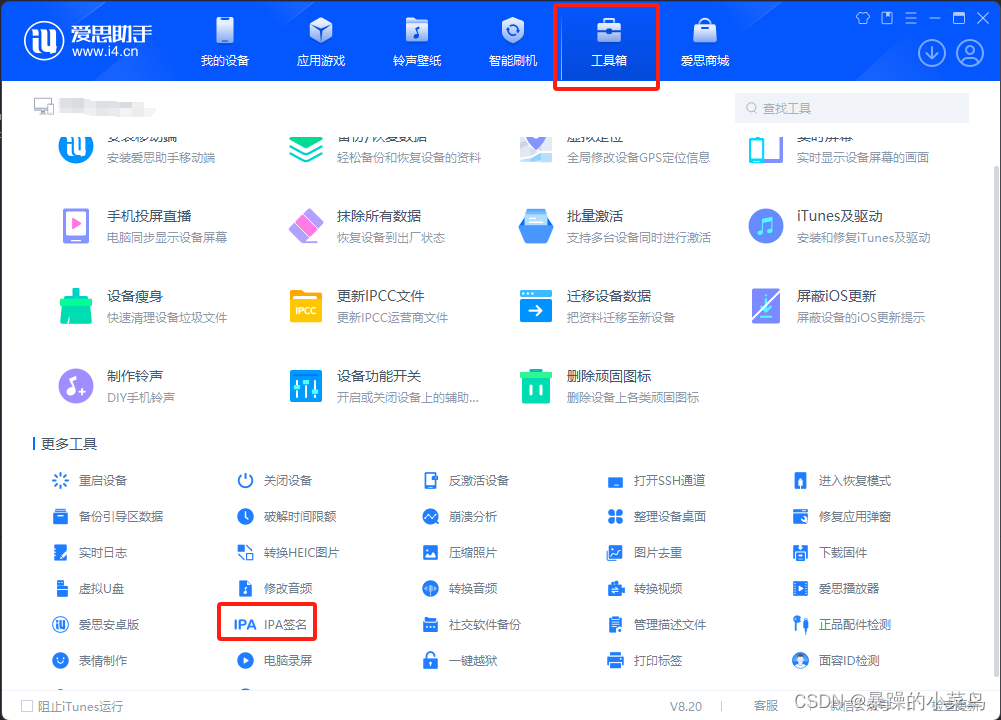The height and width of the screenshot is (720, 1001).
Task: Open 一键越狱 jailbreak tool
Action: point(460,661)
